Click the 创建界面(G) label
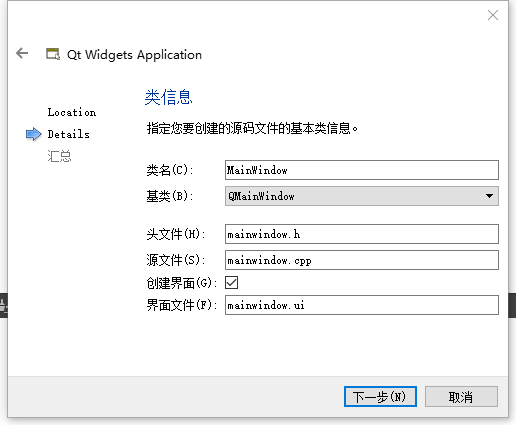This screenshot has width=516, height=425. (182, 283)
